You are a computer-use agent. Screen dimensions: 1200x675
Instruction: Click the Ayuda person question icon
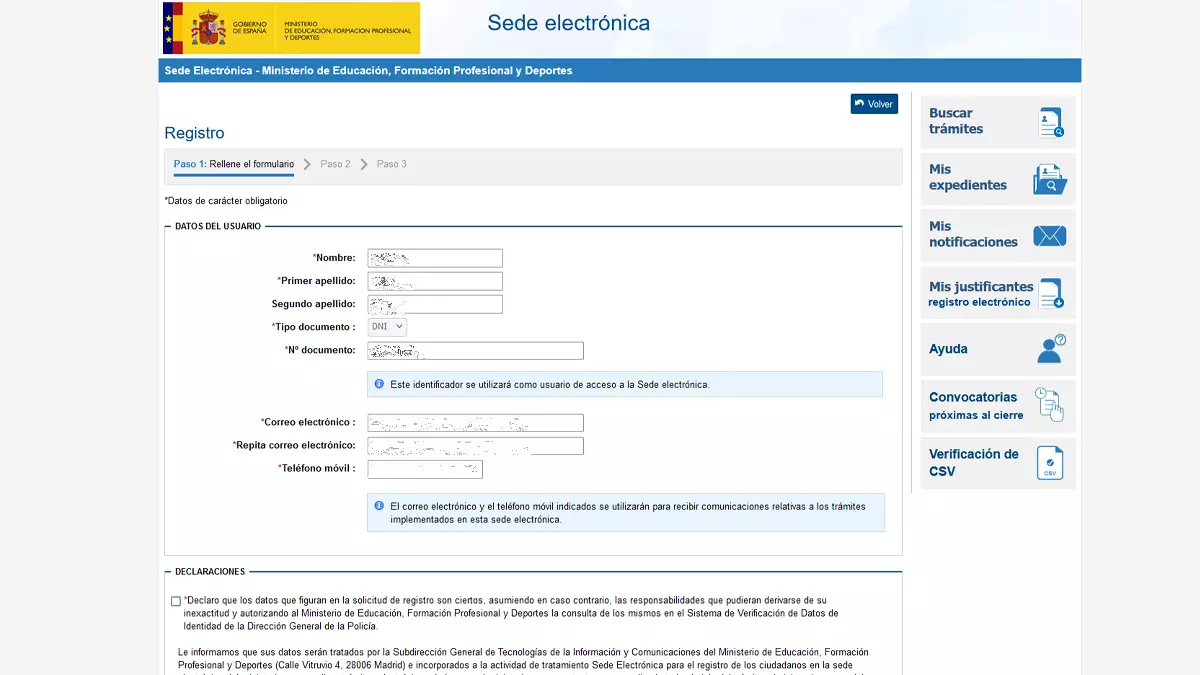pos(1051,349)
